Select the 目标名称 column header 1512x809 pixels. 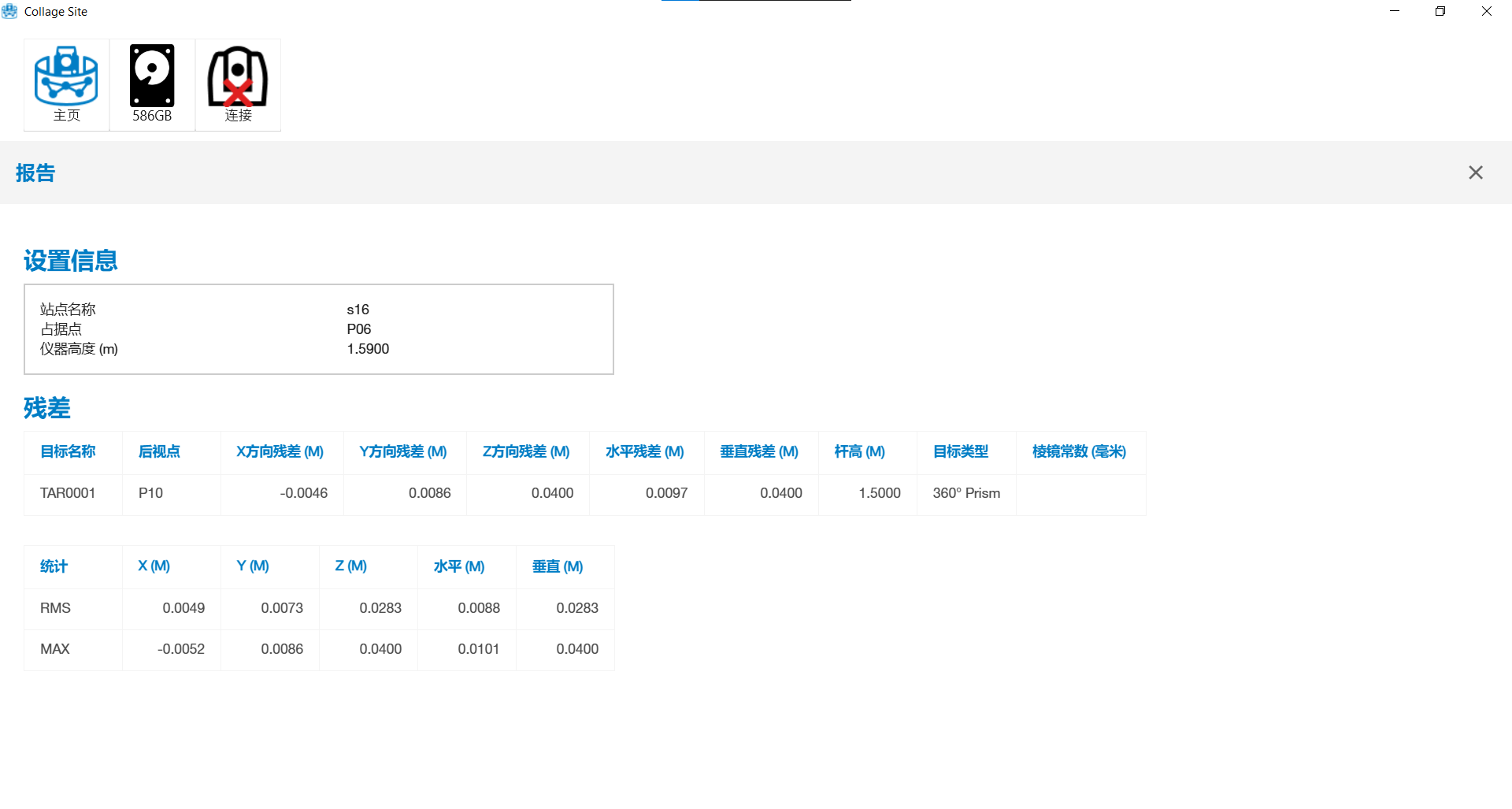68,451
